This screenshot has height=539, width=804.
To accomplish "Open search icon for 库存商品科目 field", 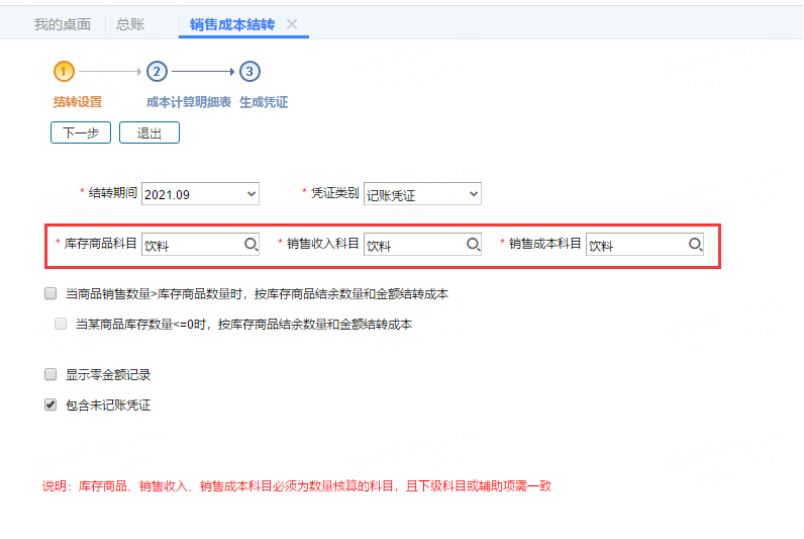I will pyautogui.click(x=251, y=245).
